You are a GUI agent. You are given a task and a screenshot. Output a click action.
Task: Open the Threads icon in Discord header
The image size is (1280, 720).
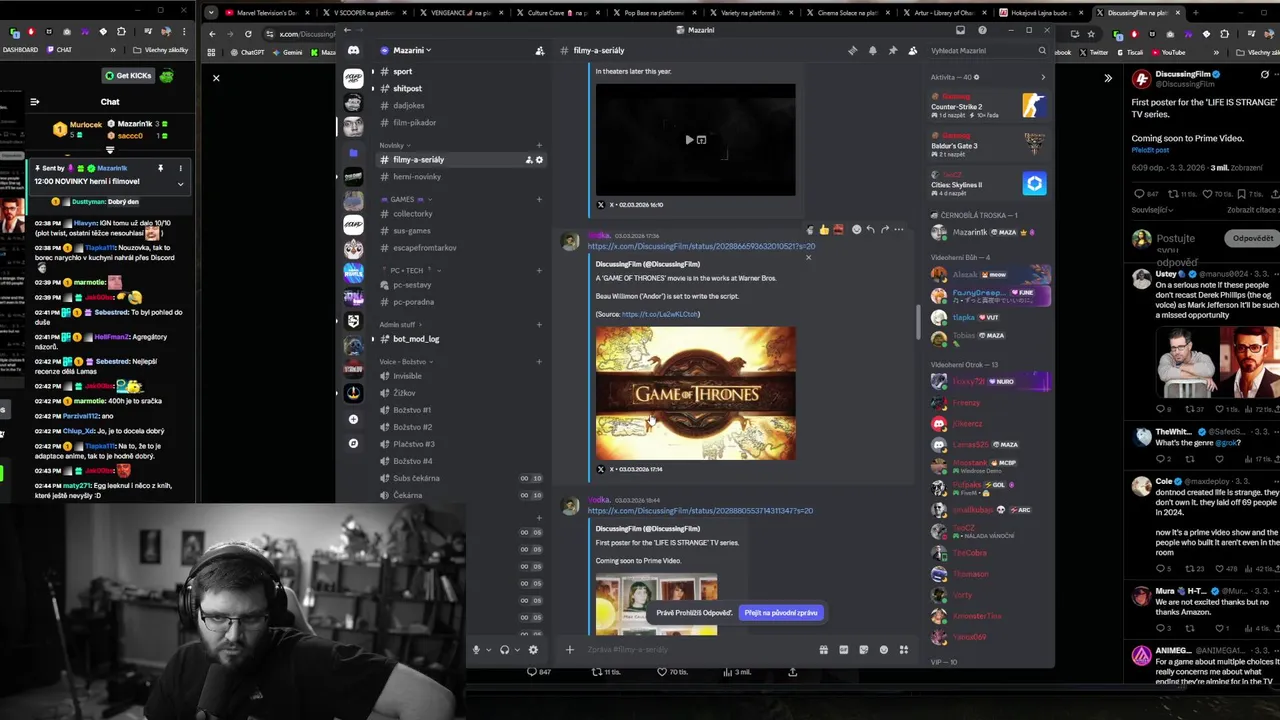[853, 50]
